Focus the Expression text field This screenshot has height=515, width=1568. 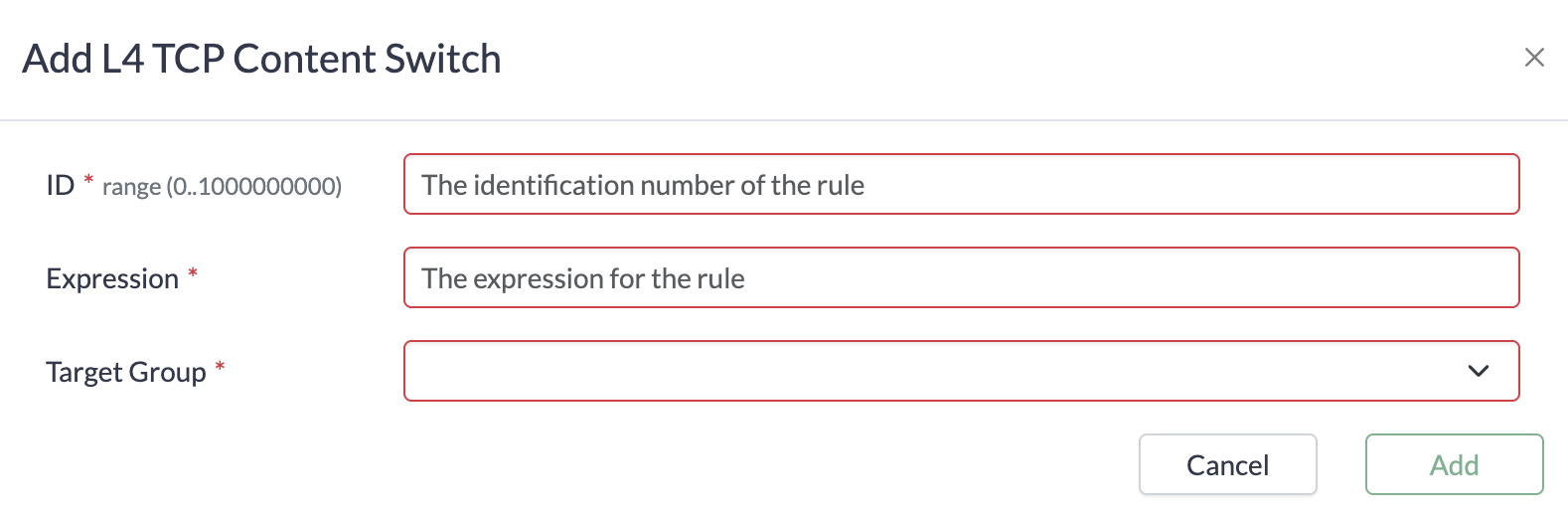960,277
